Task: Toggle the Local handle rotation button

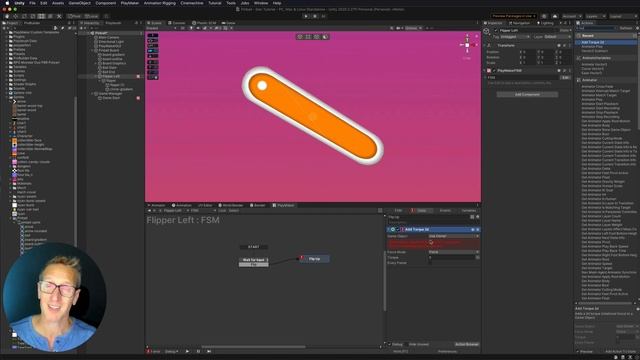Action: [x=92, y=16]
